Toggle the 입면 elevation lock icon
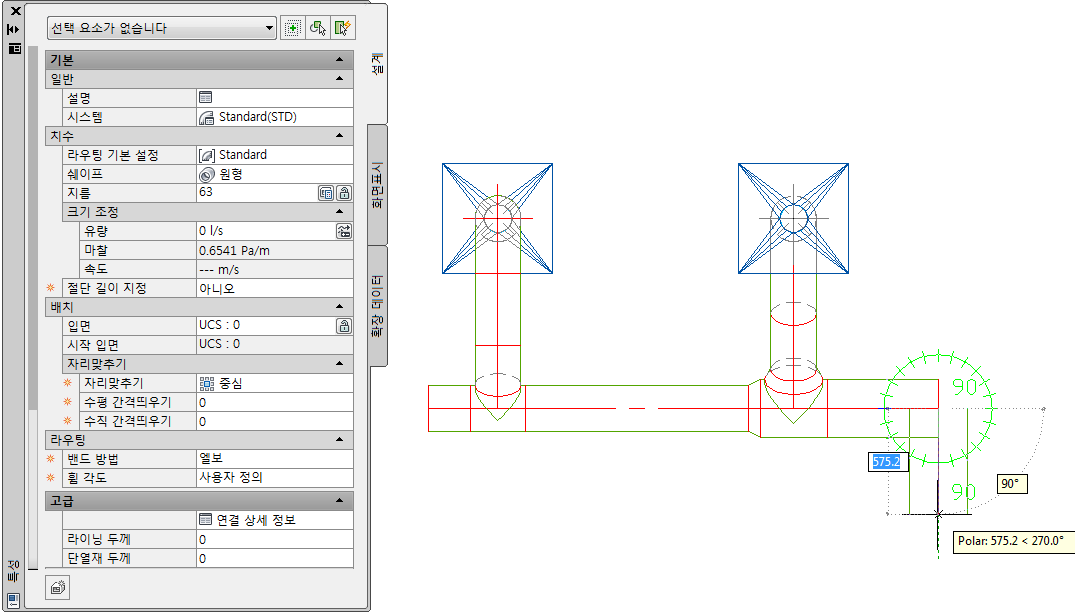 point(344,326)
